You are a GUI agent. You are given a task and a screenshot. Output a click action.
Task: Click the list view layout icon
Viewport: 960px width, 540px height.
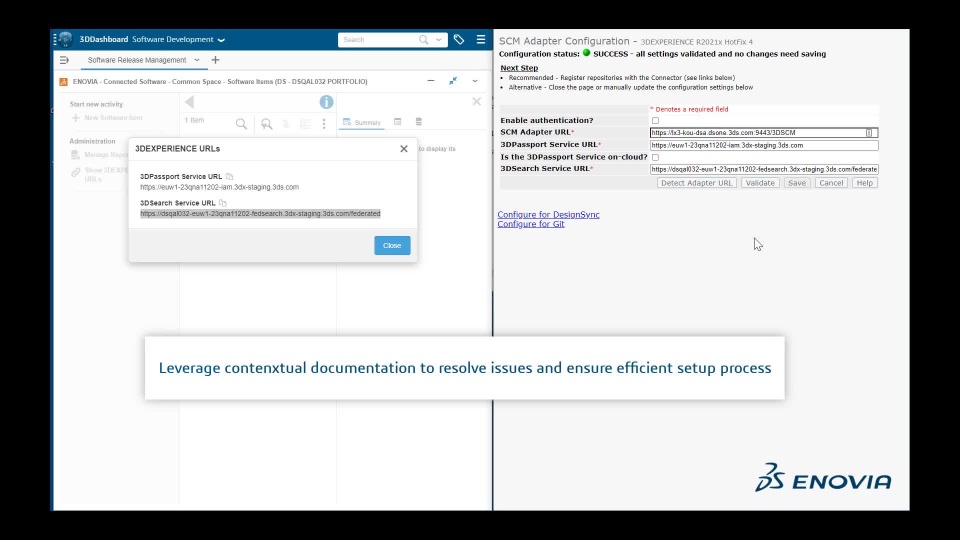pyautogui.click(x=305, y=124)
